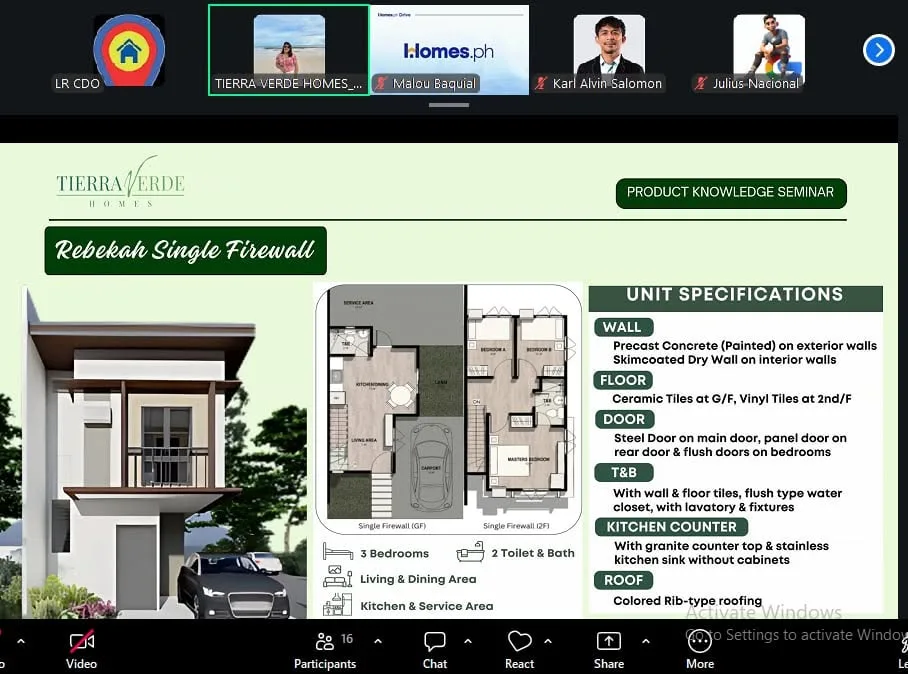Click the KITCHEN COUNTER specification label
Viewport: 908px width, 674px height.
[671, 527]
